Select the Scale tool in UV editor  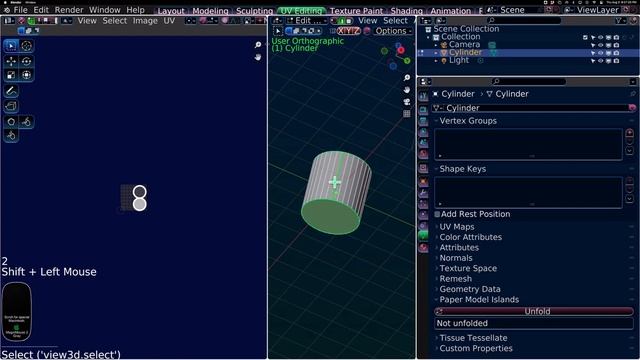click(11, 75)
